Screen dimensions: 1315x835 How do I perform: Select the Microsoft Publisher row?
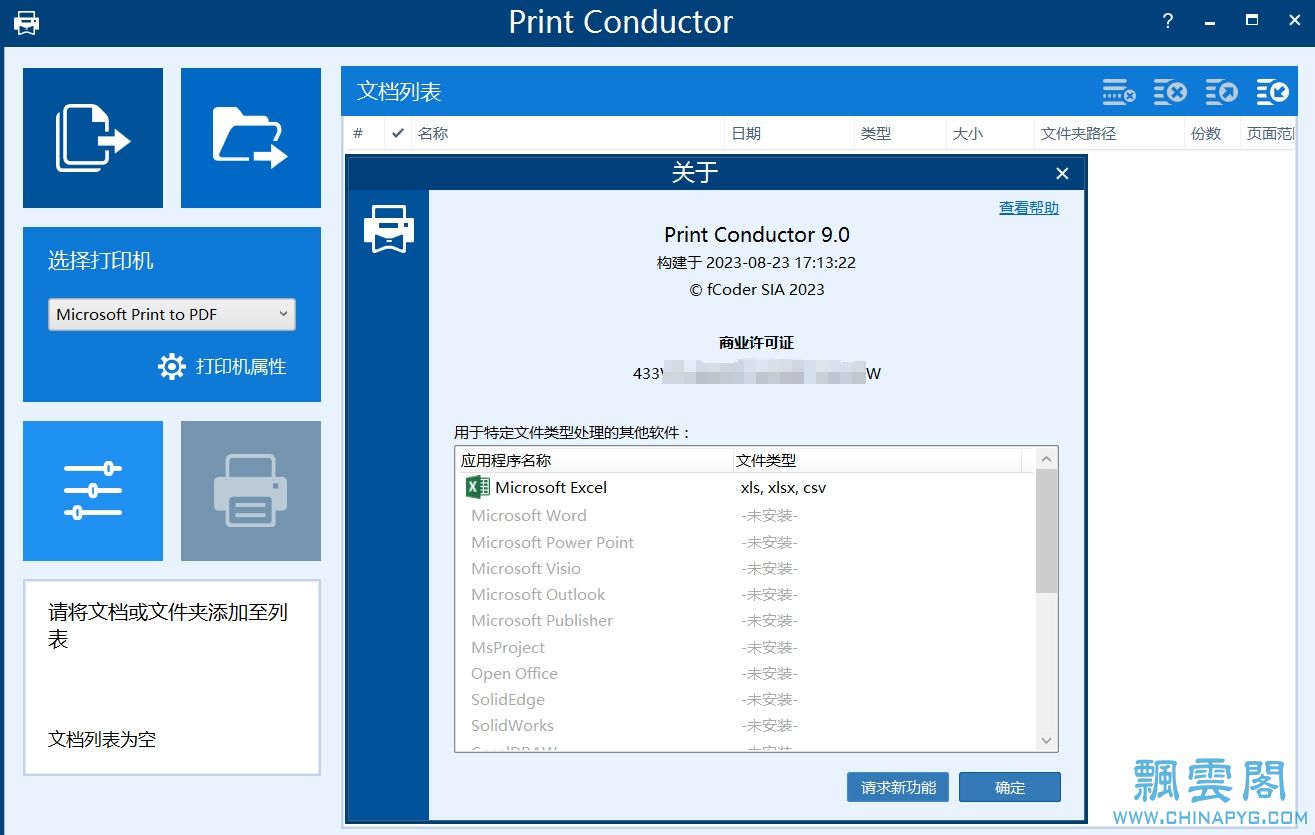[x=745, y=620]
